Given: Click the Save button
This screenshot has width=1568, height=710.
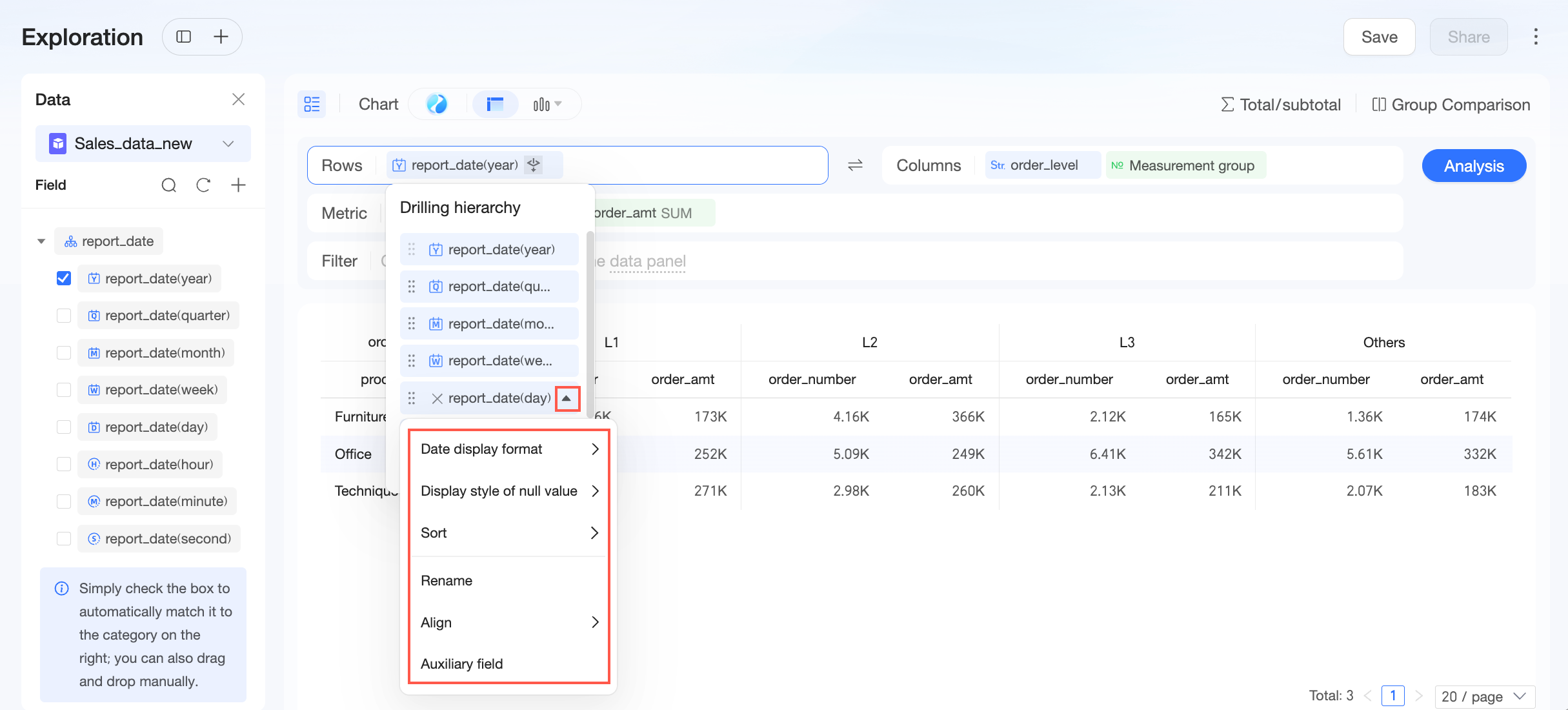Looking at the screenshot, I should click(1380, 37).
